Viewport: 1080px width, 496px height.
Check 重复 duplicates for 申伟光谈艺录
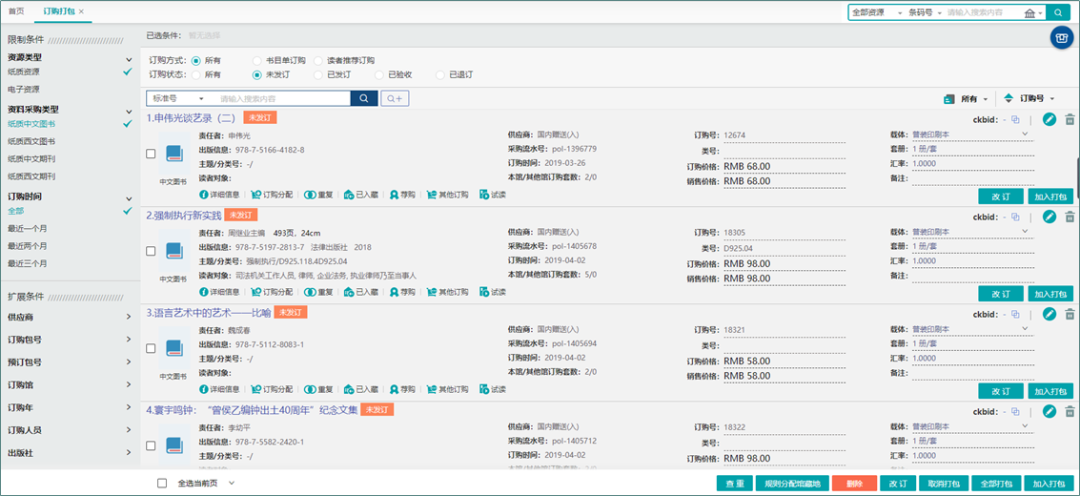tap(318, 194)
